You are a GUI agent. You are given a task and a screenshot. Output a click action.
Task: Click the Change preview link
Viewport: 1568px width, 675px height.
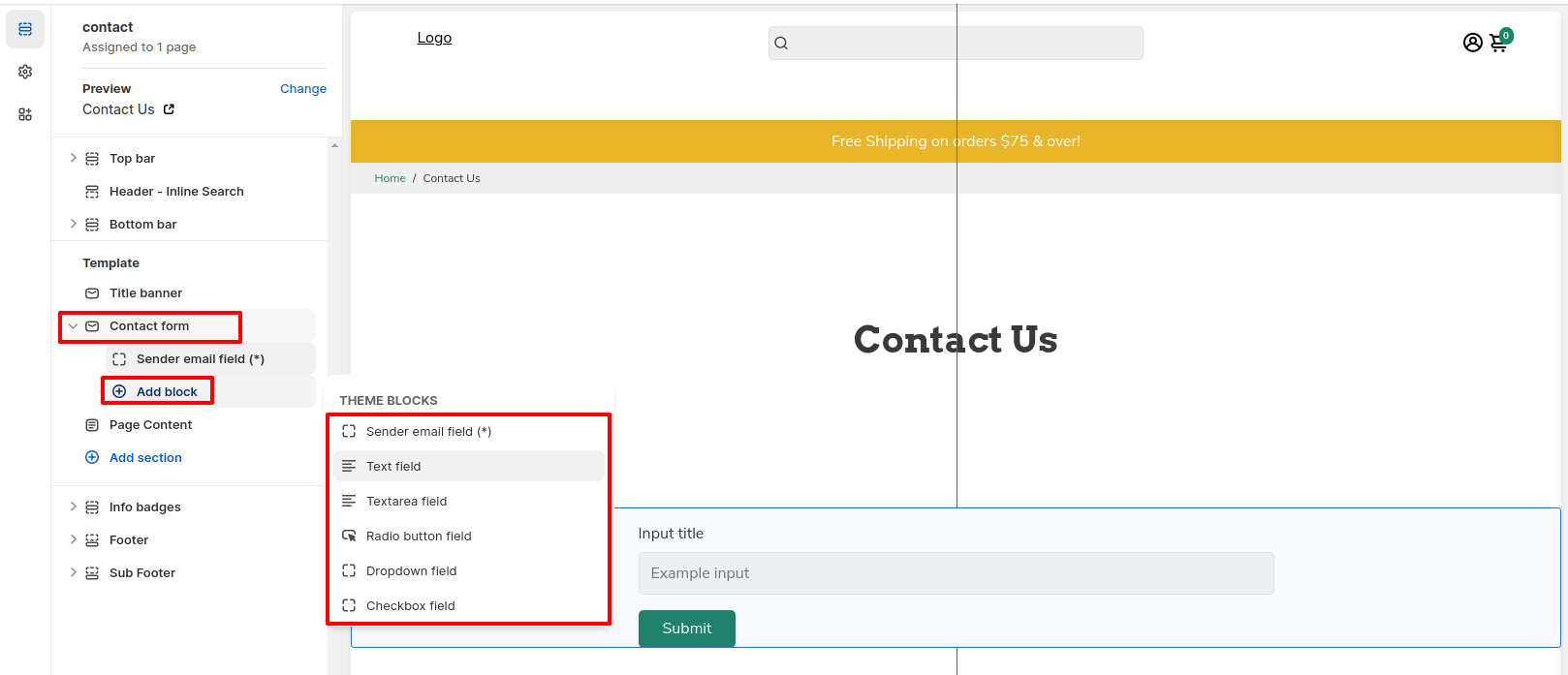(x=302, y=88)
